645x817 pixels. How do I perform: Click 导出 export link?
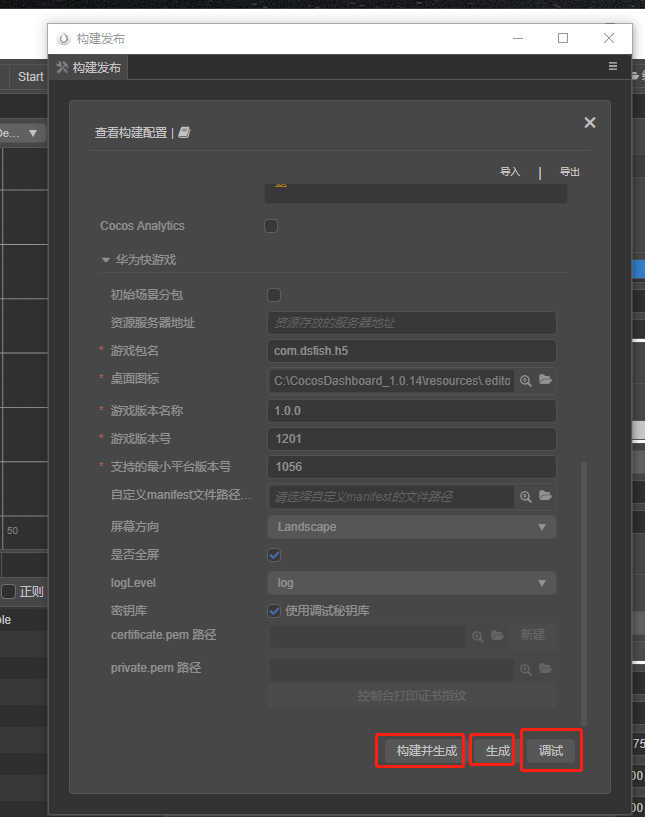569,171
